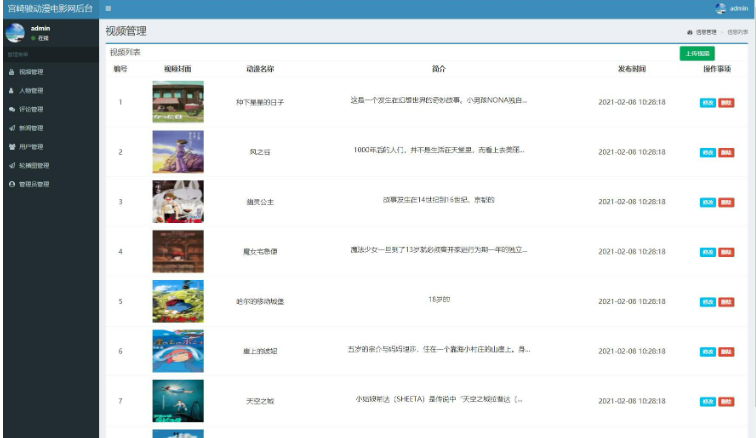Click red 删除 button for 魔女宅急便

pos(726,252)
